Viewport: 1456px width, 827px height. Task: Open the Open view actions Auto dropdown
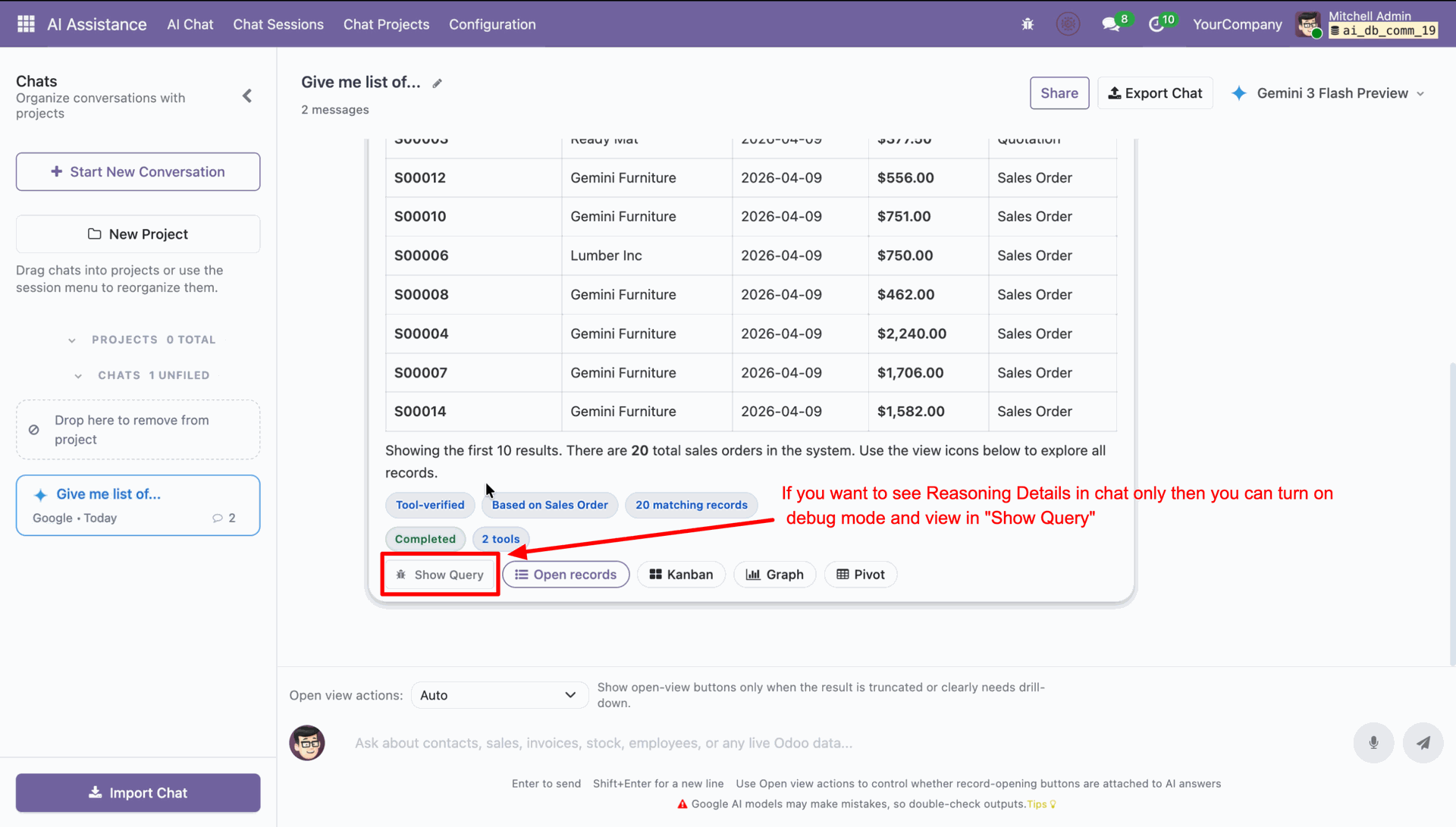pyautogui.click(x=499, y=695)
